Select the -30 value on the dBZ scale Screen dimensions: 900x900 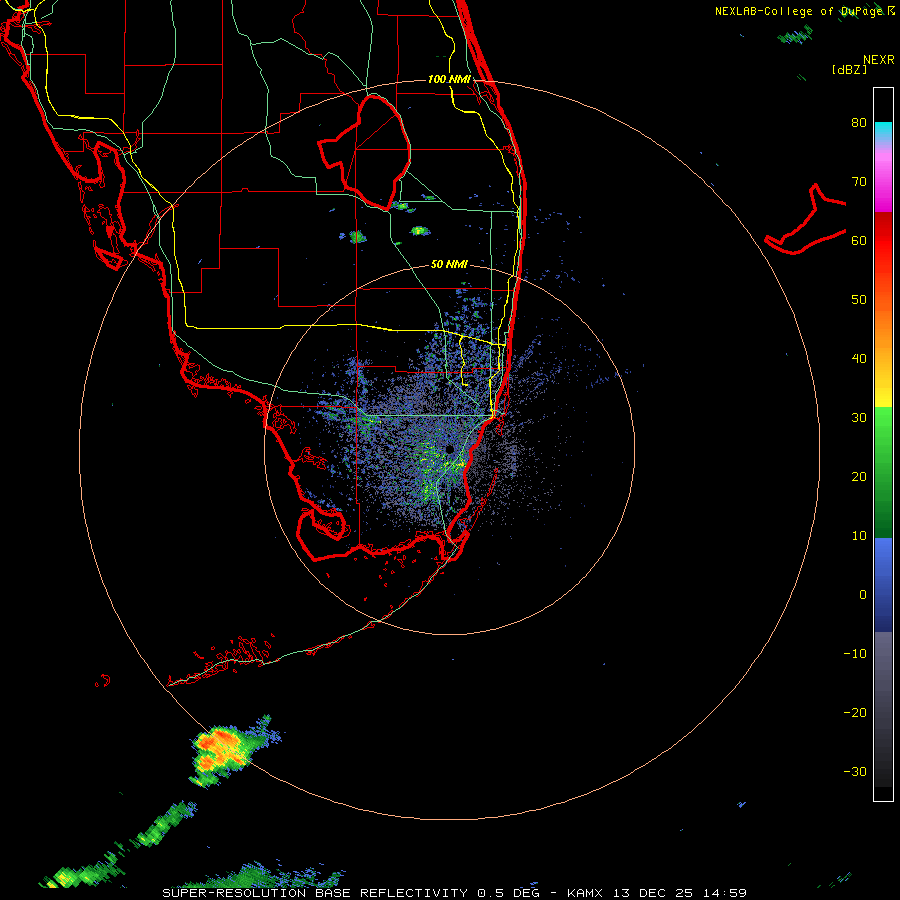[x=855, y=772]
